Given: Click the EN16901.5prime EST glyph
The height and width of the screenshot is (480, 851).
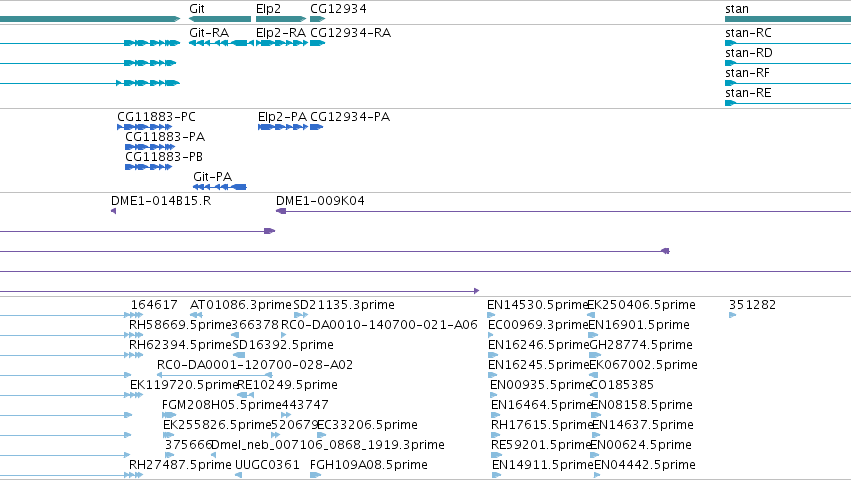Looking at the screenshot, I should pyautogui.click(x=593, y=335).
